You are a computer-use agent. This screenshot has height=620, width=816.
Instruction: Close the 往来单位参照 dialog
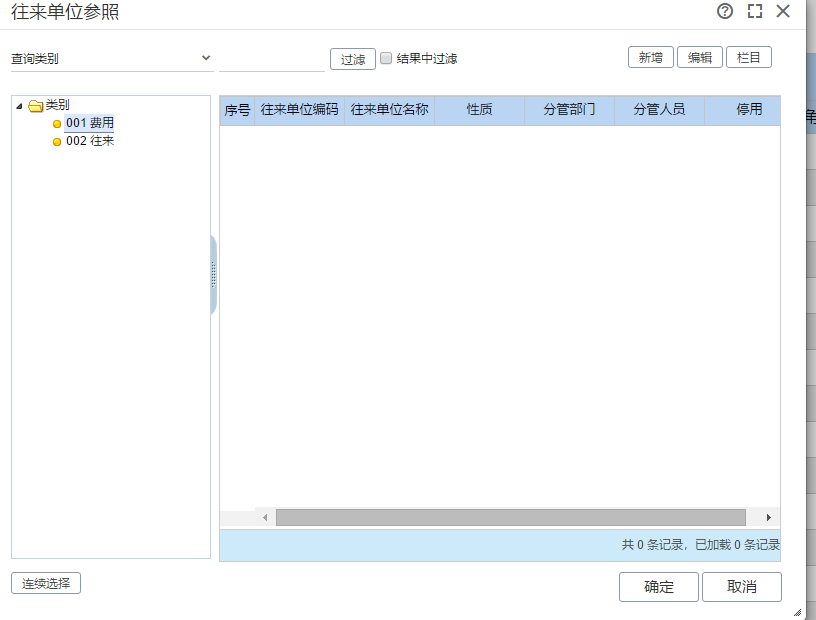click(783, 11)
